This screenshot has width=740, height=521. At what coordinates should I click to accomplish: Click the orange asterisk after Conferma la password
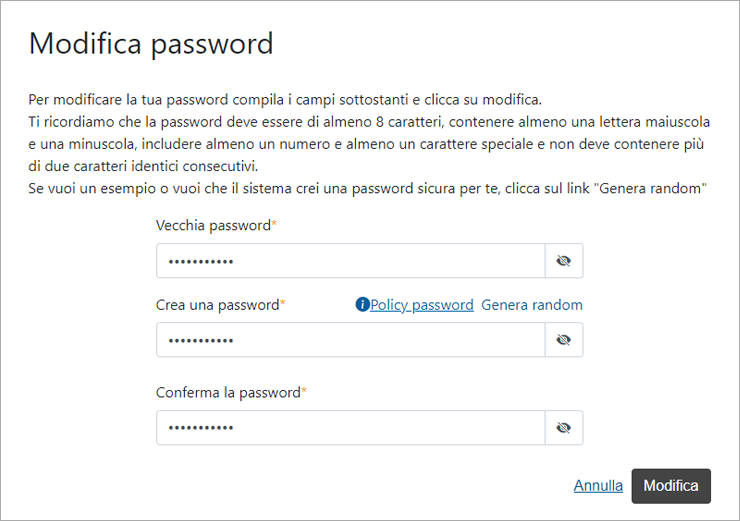coord(304,390)
